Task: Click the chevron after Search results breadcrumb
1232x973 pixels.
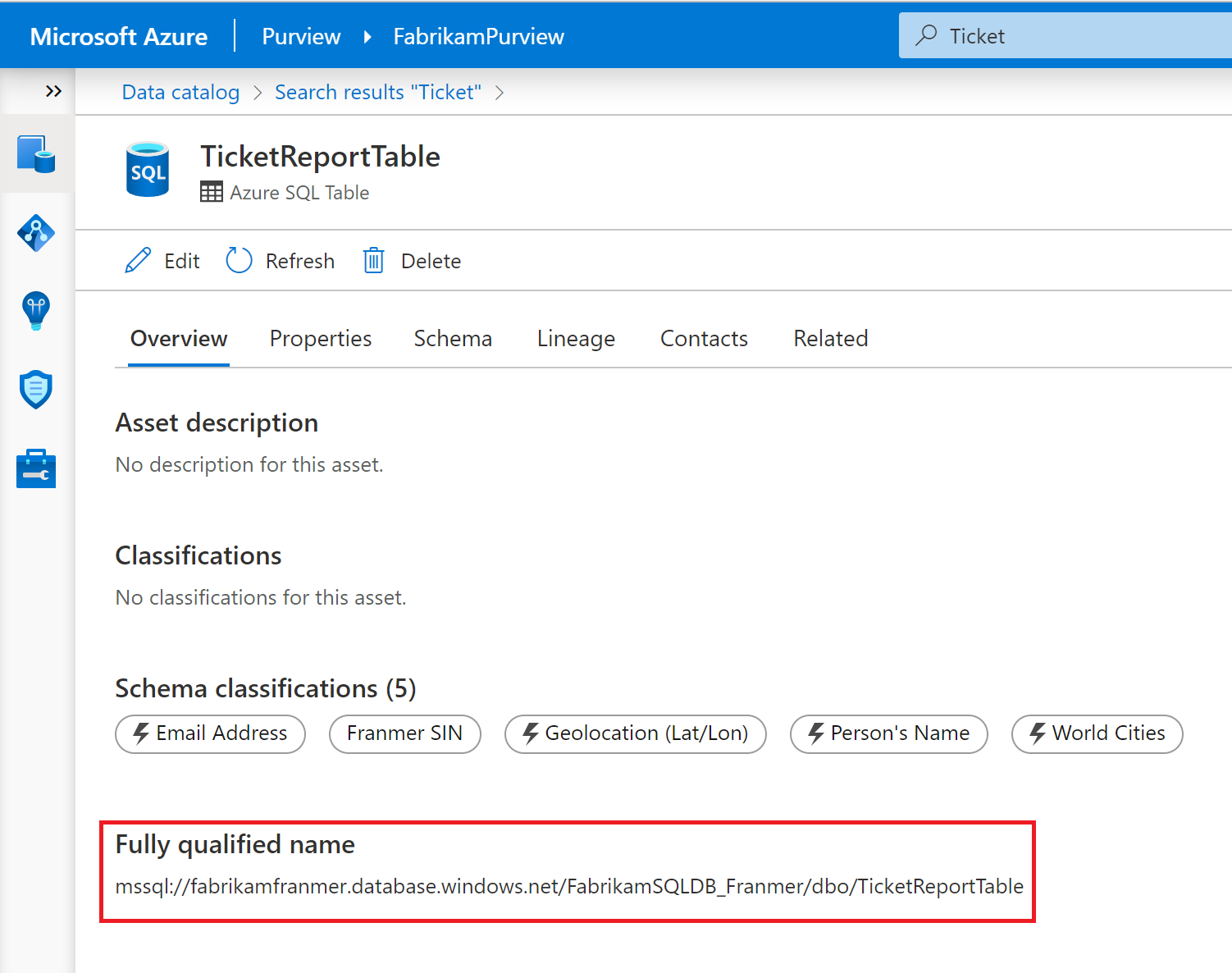Action: [500, 93]
